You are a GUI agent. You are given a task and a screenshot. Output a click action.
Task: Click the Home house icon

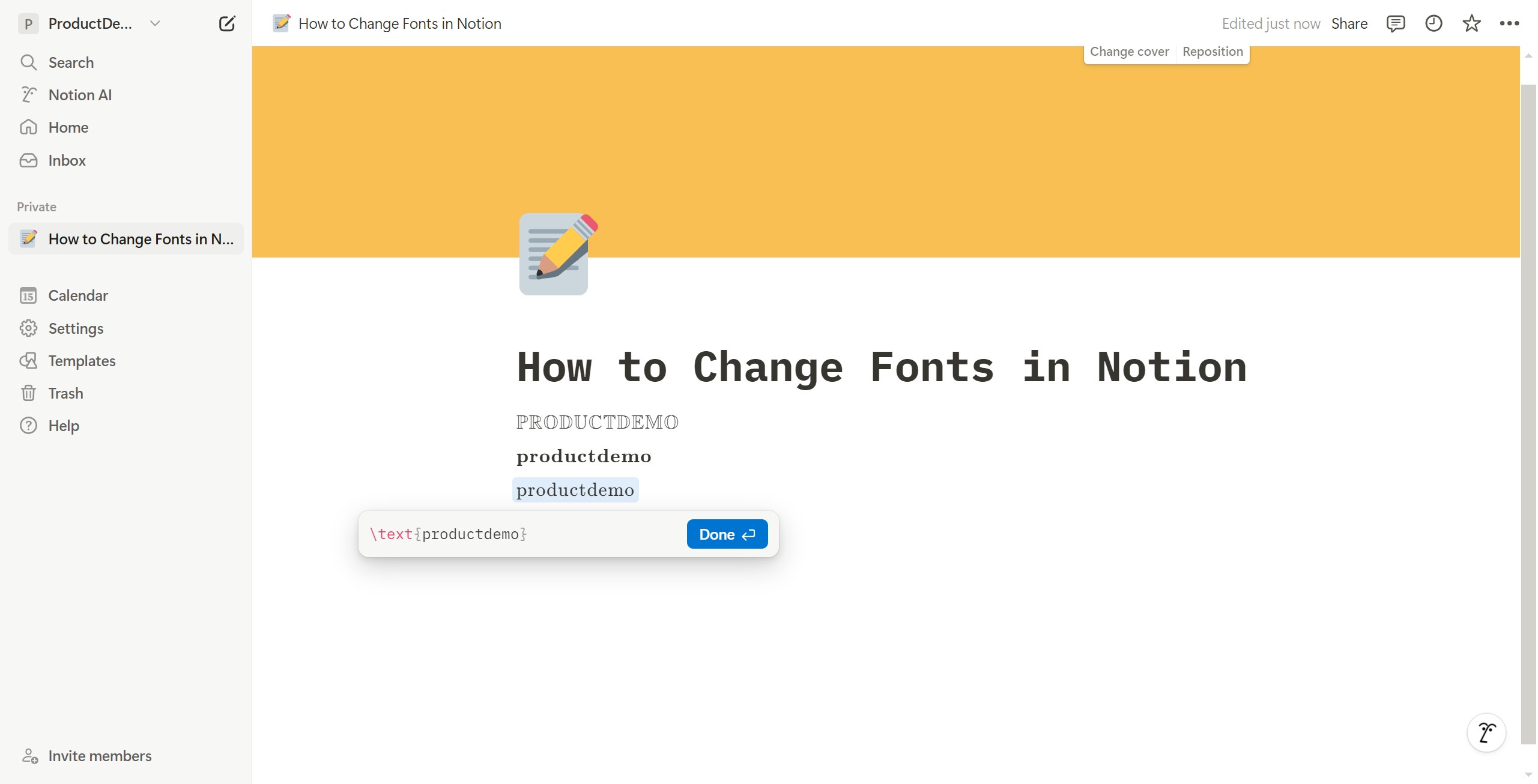(x=28, y=127)
